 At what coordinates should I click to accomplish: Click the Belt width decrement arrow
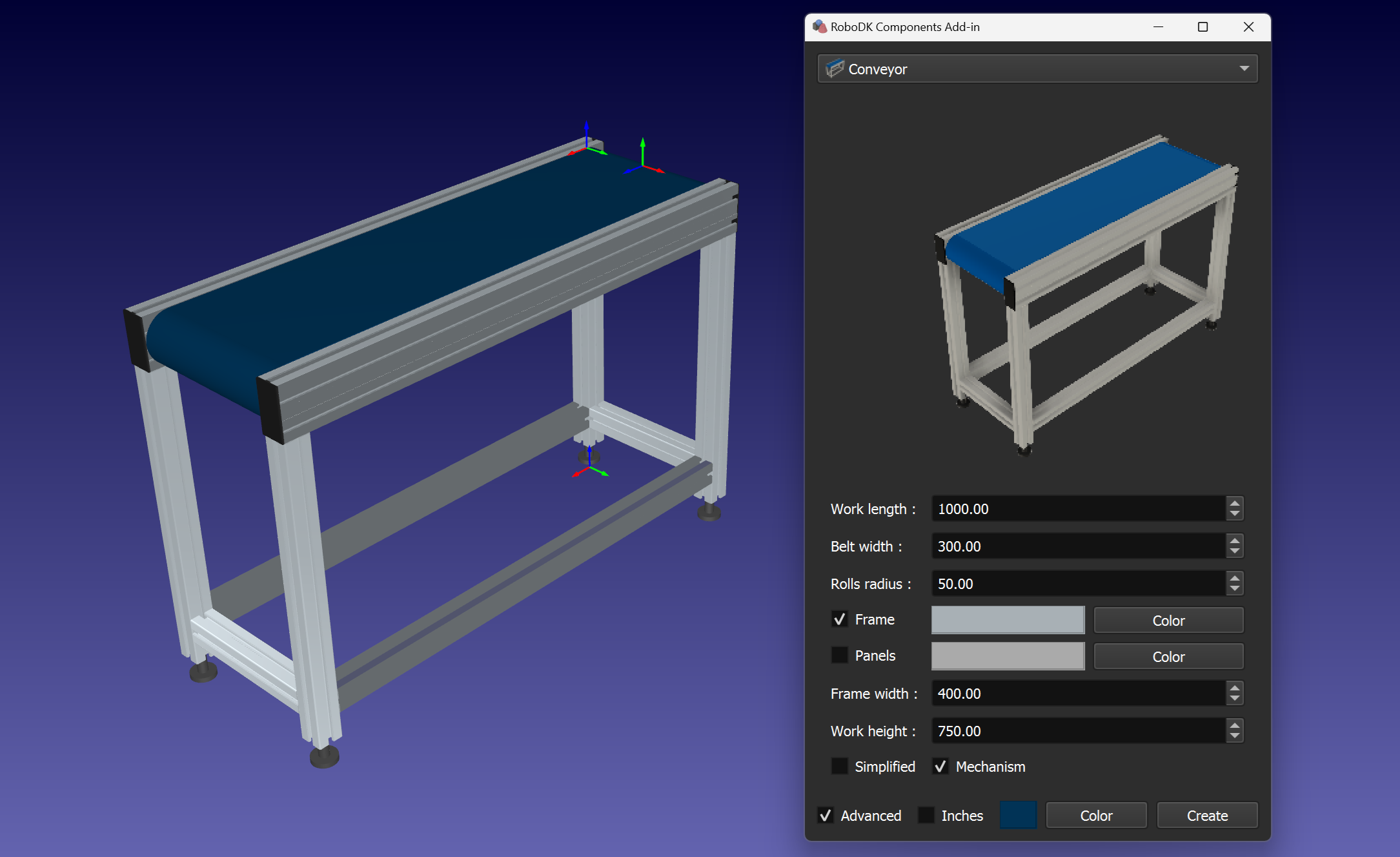click(x=1233, y=551)
